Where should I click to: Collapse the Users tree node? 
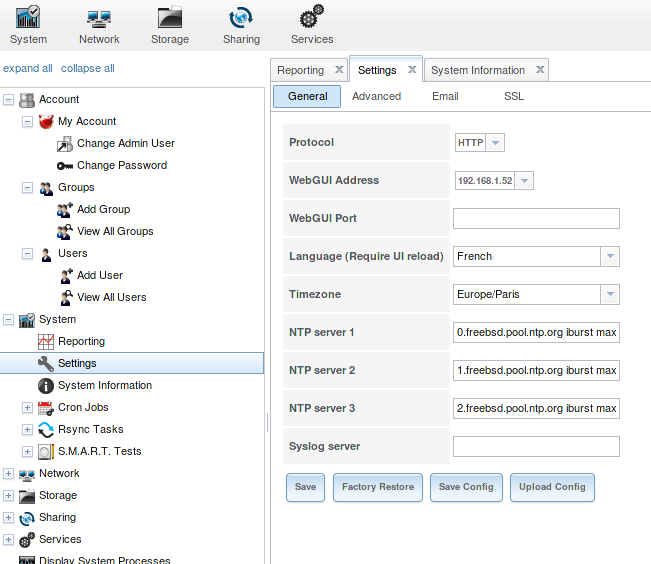[27, 254]
